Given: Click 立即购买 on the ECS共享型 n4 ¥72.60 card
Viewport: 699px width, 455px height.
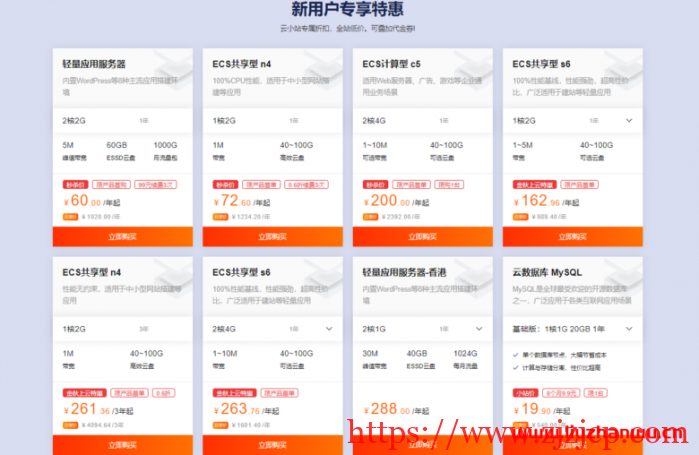Looking at the screenshot, I should 272,237.
